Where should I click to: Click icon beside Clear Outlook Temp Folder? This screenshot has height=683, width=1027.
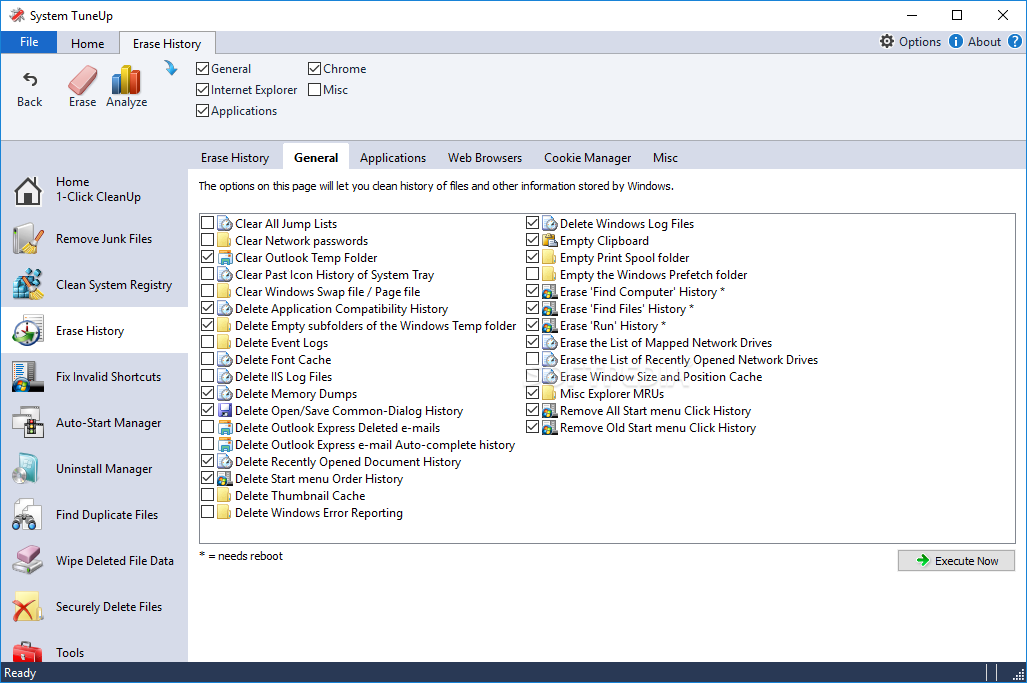click(x=225, y=257)
